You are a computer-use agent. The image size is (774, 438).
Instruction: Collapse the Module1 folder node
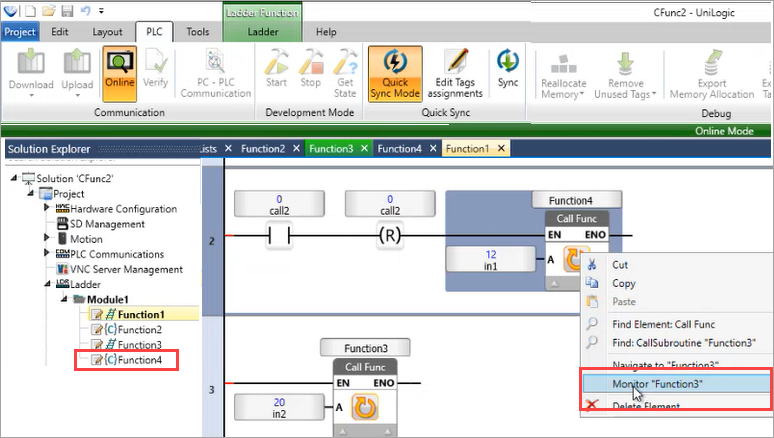coord(62,299)
